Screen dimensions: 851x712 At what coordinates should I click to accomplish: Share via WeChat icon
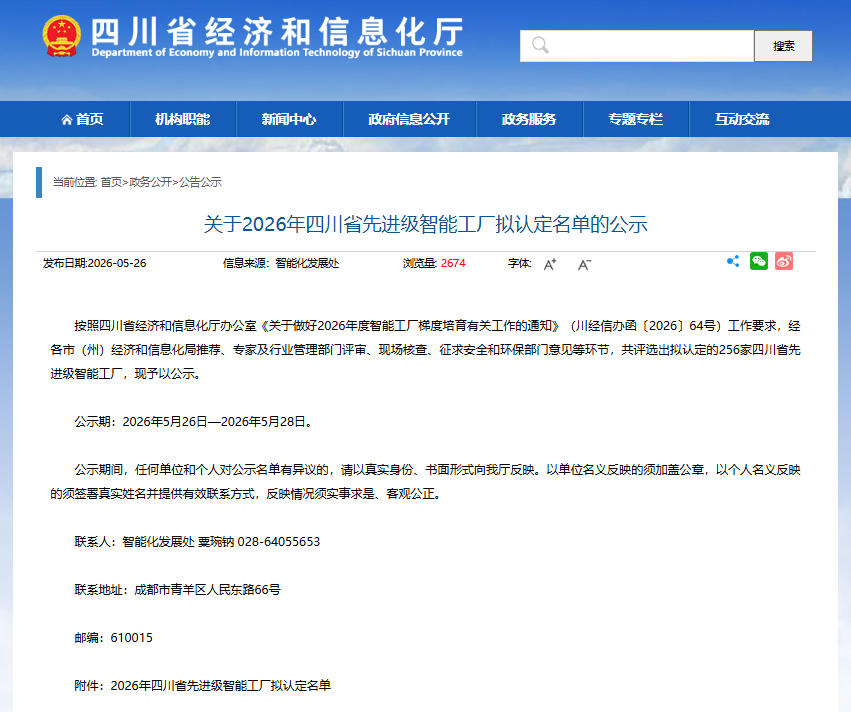coord(759,262)
